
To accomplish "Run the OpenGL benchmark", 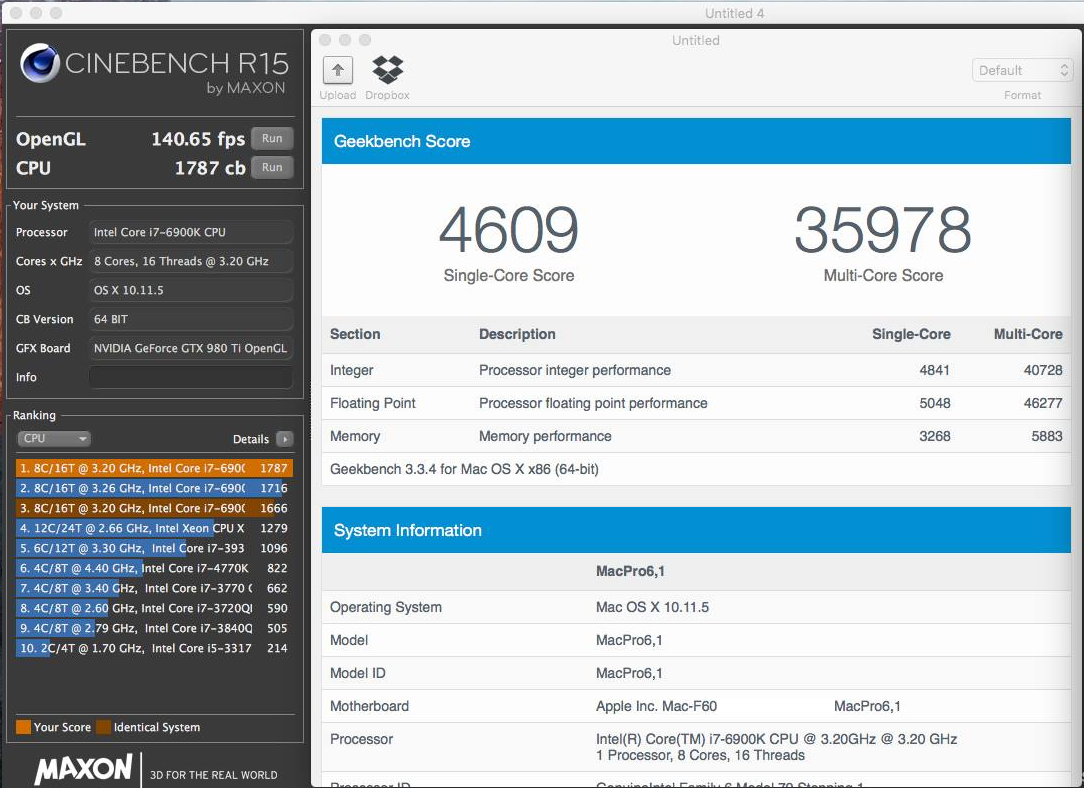I will (x=272, y=138).
